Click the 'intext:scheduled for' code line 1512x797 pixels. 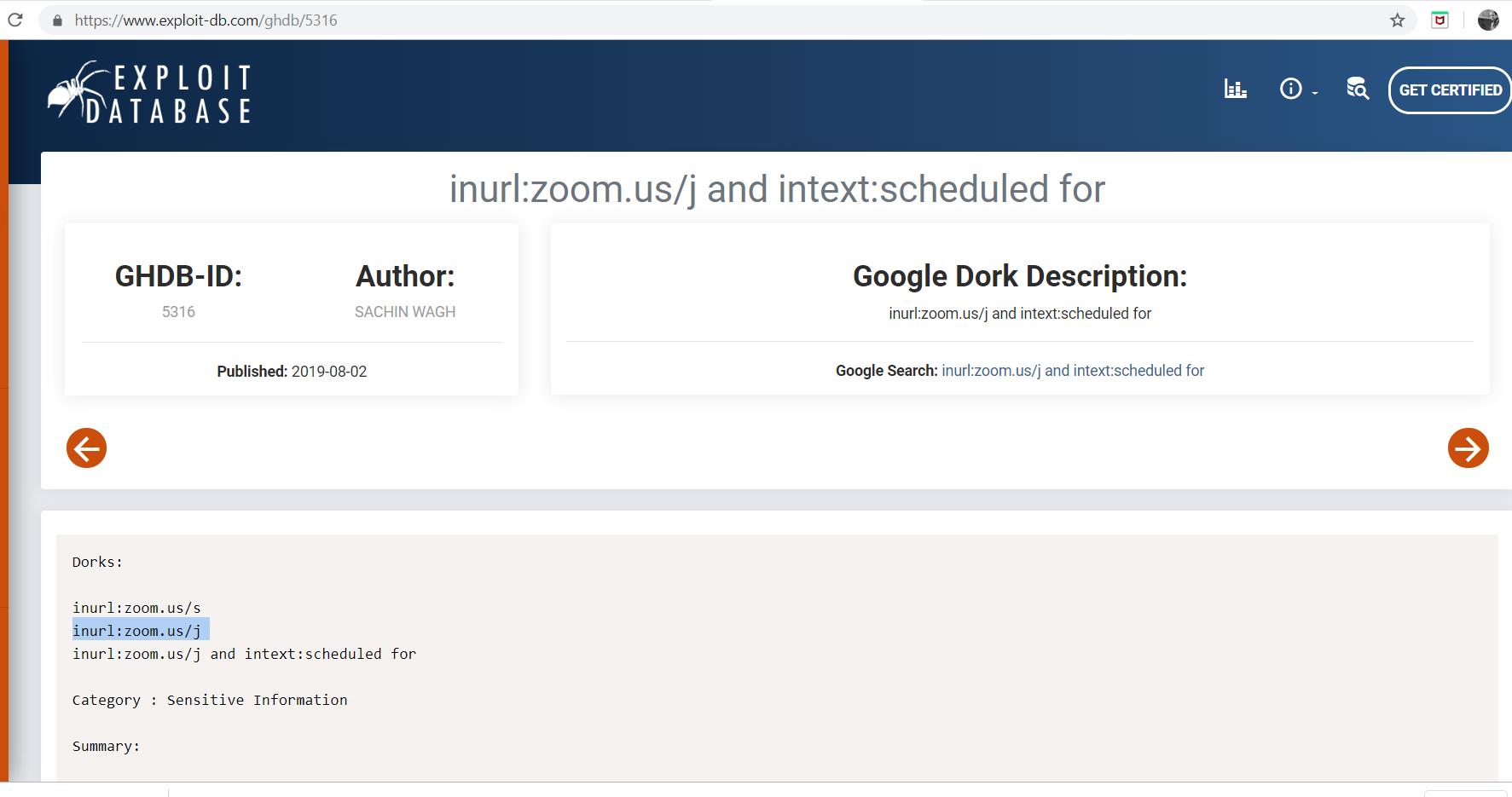pos(245,654)
